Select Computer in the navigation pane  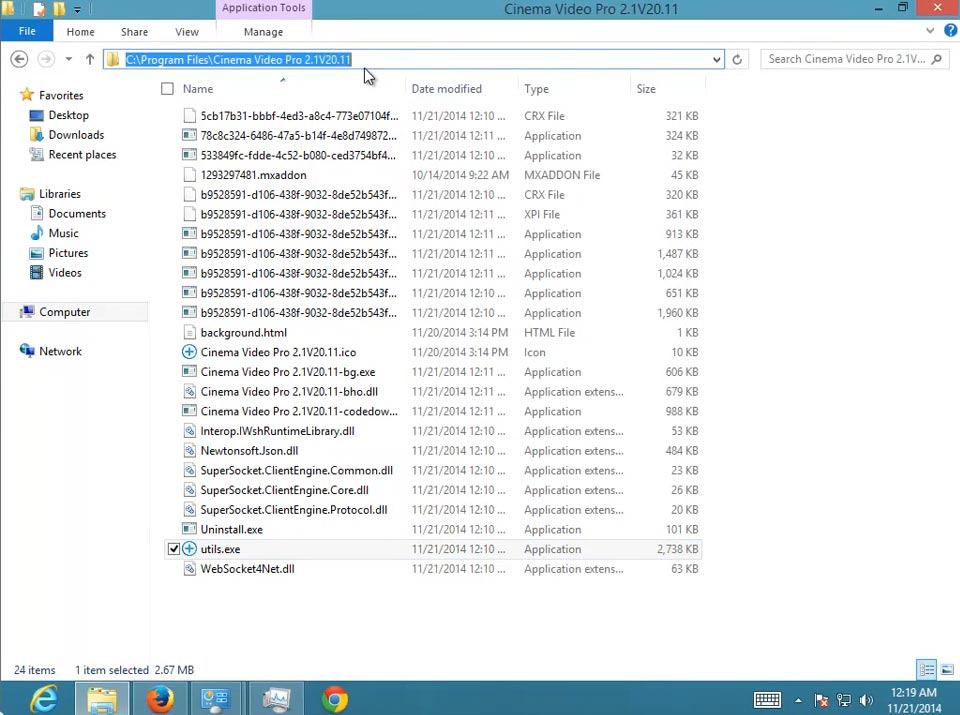64,312
